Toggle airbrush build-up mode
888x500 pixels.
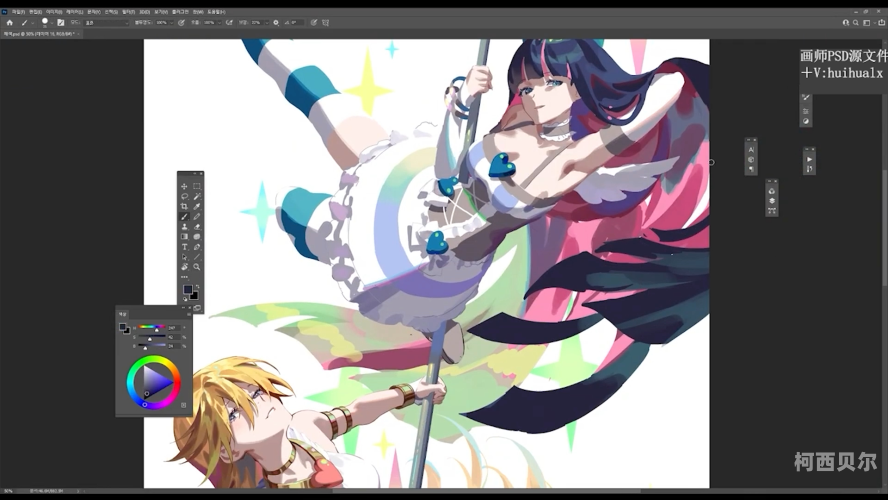(x=229, y=23)
